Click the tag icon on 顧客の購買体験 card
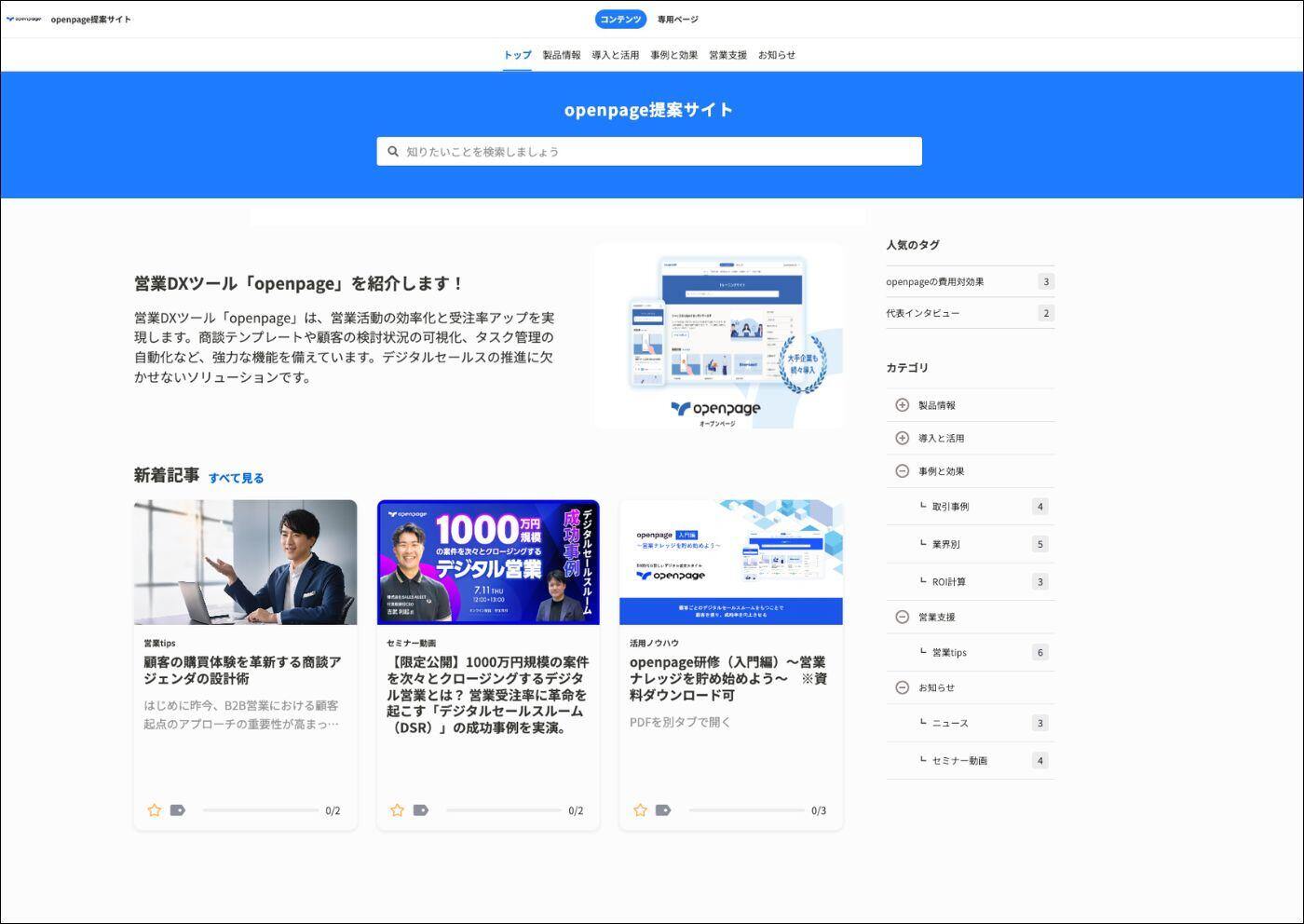Image resolution: width=1304 pixels, height=924 pixels. point(178,810)
